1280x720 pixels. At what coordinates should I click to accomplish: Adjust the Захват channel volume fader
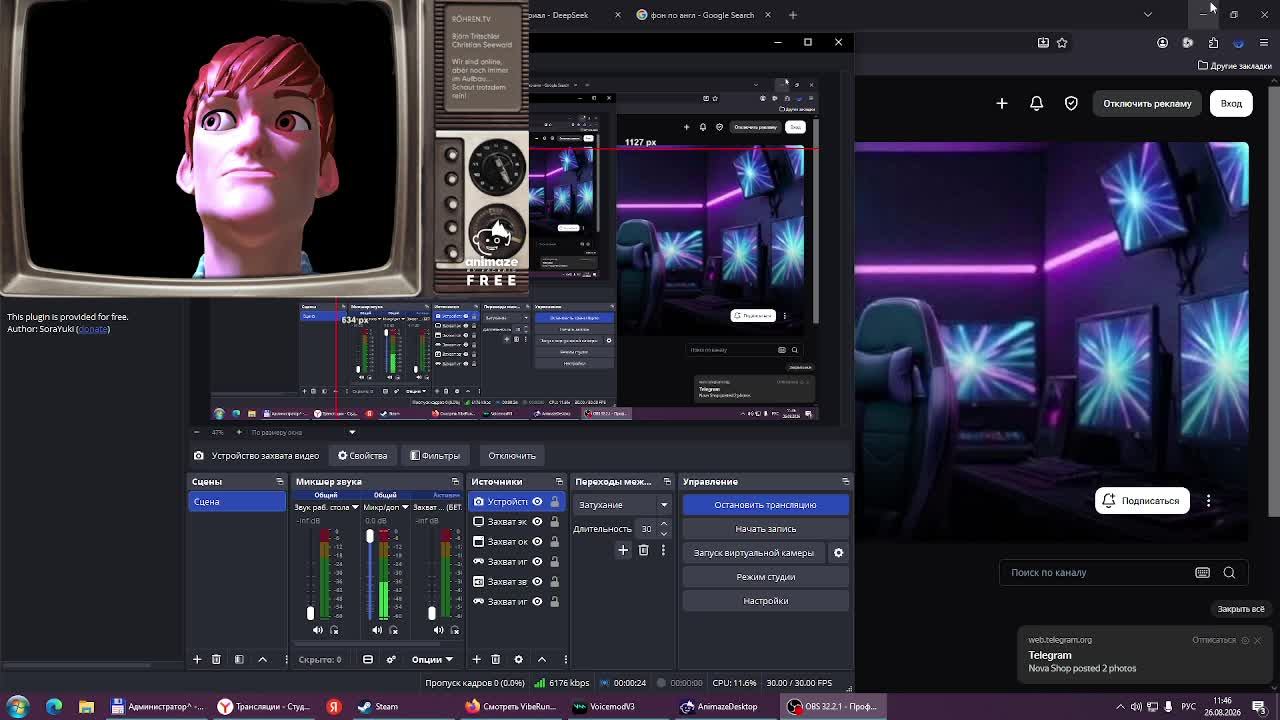[x=432, y=613]
